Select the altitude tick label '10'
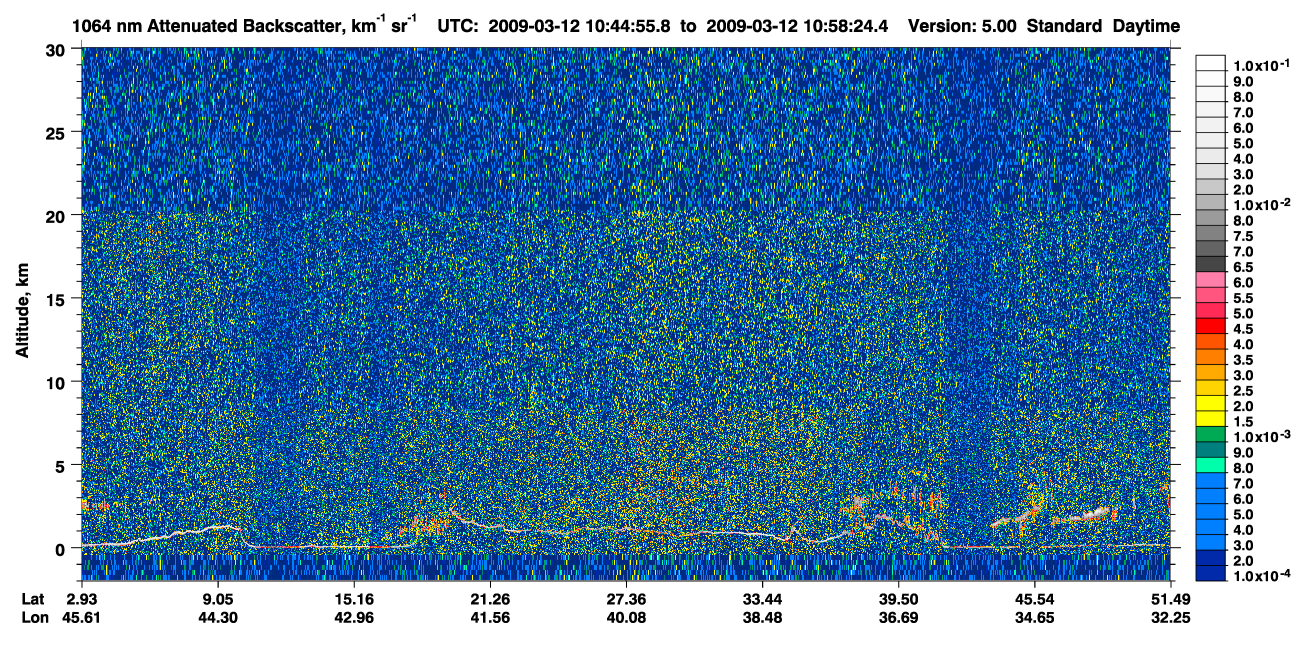The width and height of the screenshot is (1300, 667). coord(58,382)
